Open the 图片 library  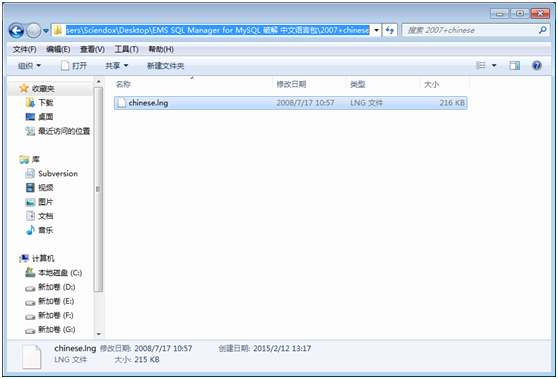(x=46, y=202)
